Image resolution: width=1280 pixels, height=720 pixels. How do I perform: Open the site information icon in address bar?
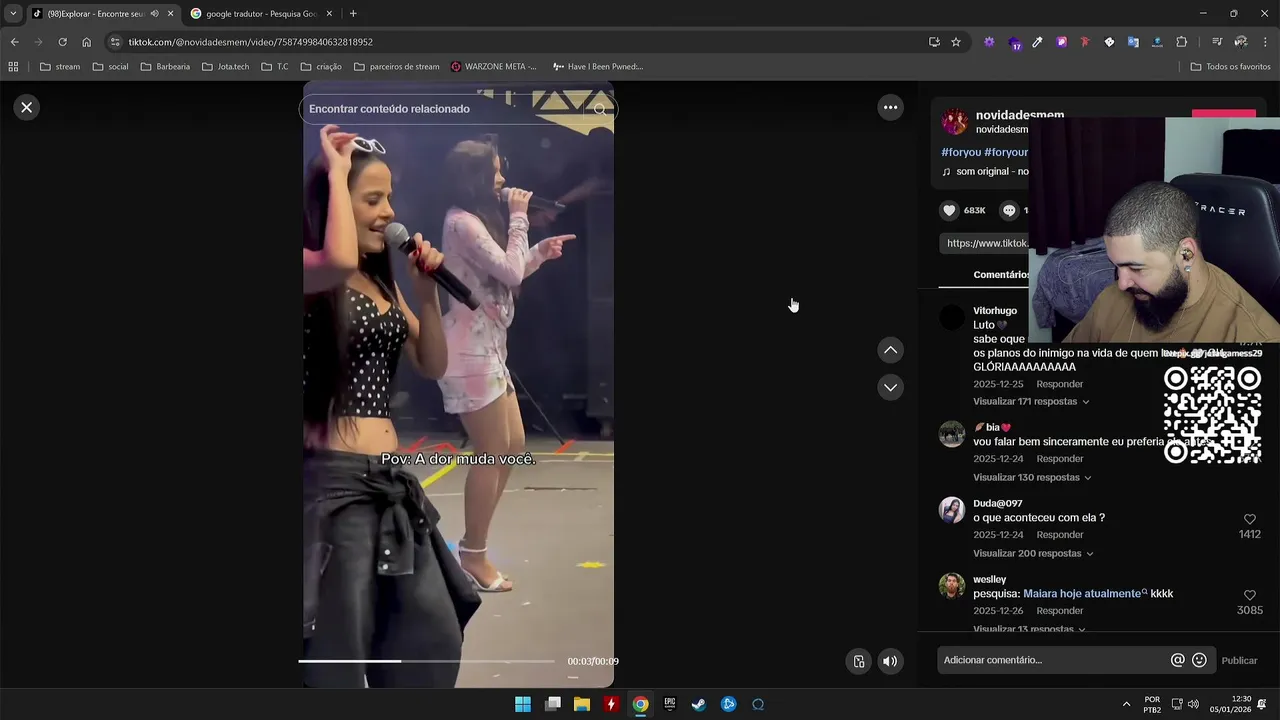[115, 42]
